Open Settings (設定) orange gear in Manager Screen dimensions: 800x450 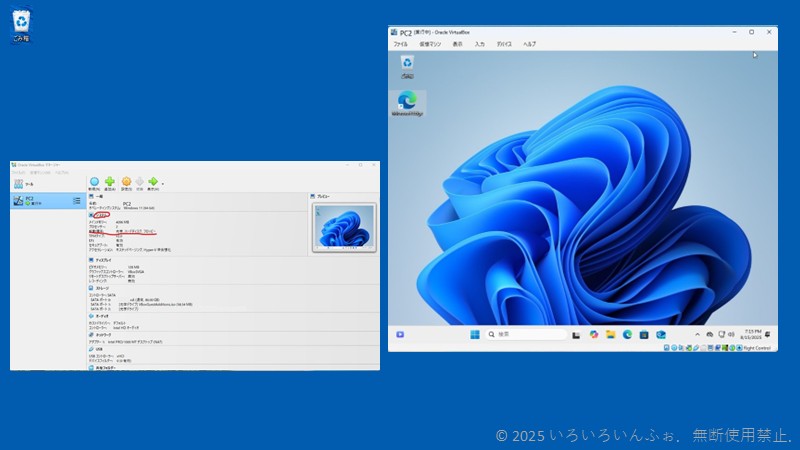(x=126, y=183)
